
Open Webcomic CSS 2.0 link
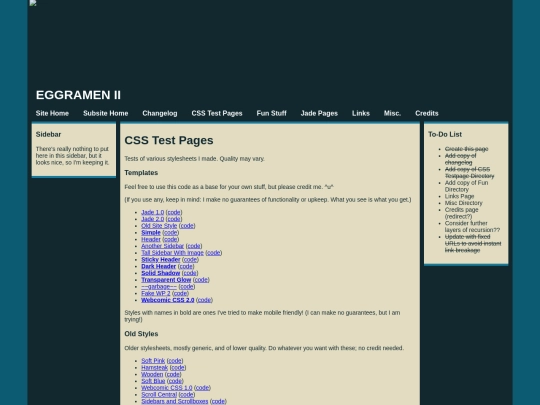(x=168, y=300)
